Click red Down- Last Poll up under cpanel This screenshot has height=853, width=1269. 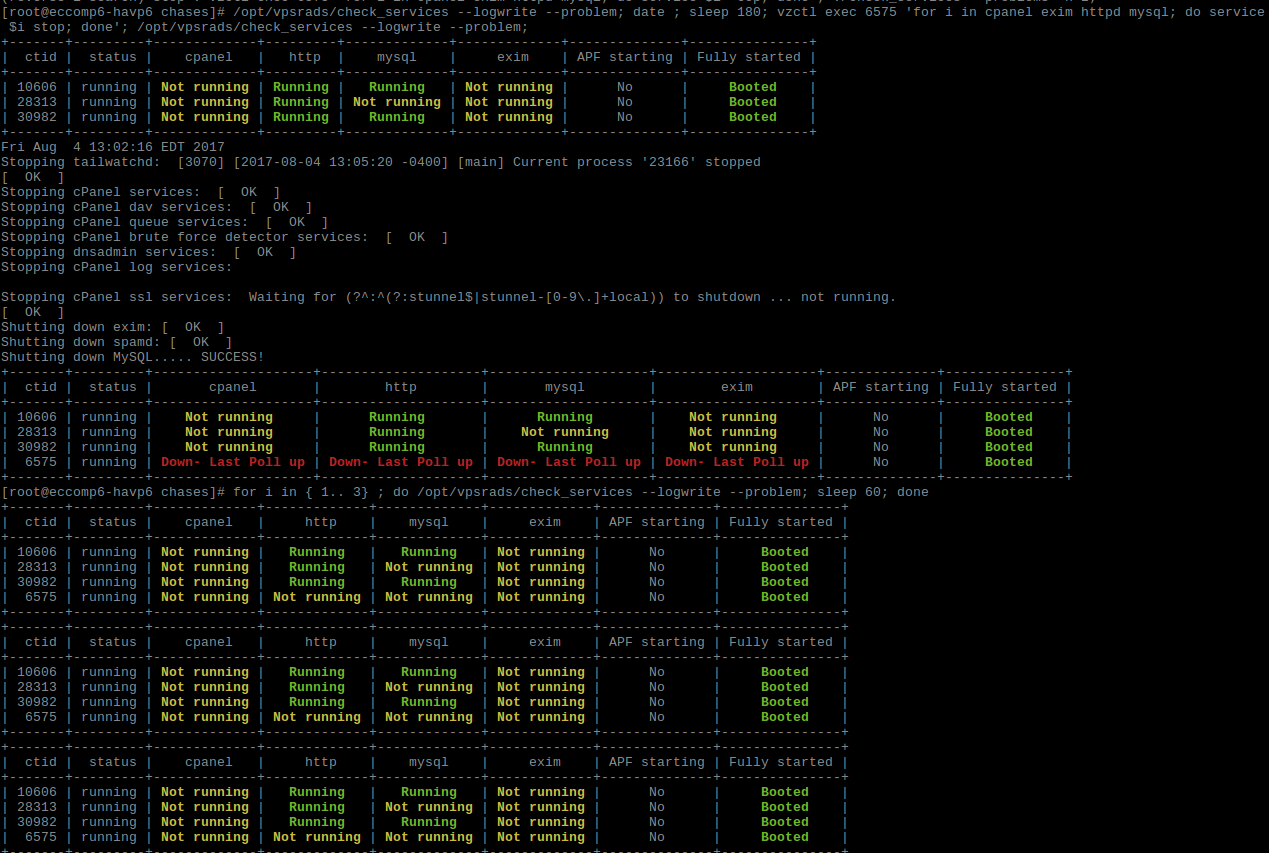[232, 462]
